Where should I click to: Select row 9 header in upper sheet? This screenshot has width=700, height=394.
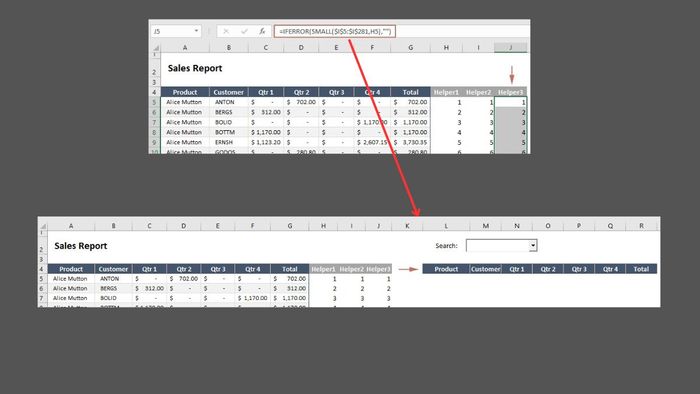pos(154,142)
